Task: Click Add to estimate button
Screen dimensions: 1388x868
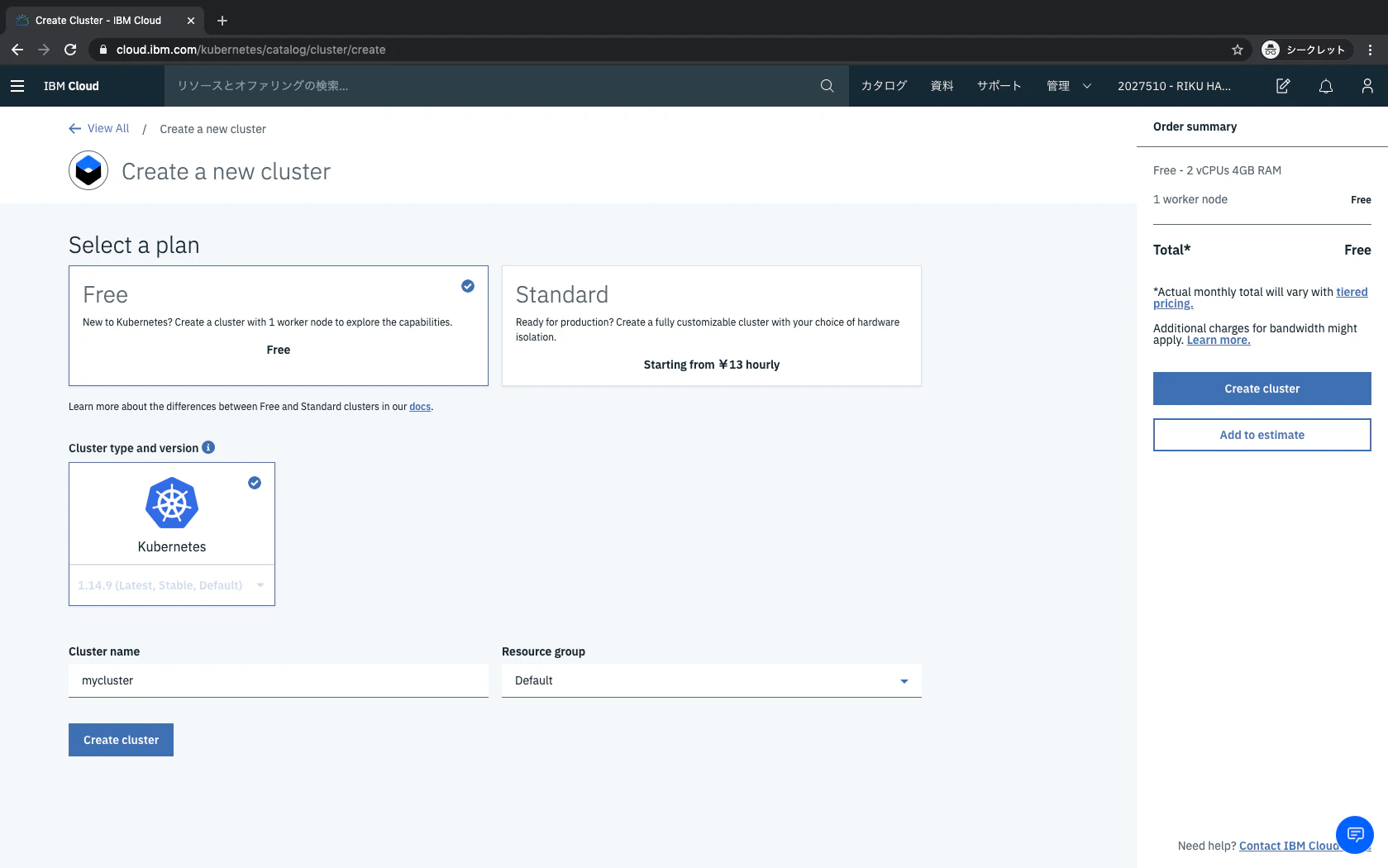Action: pos(1262,435)
